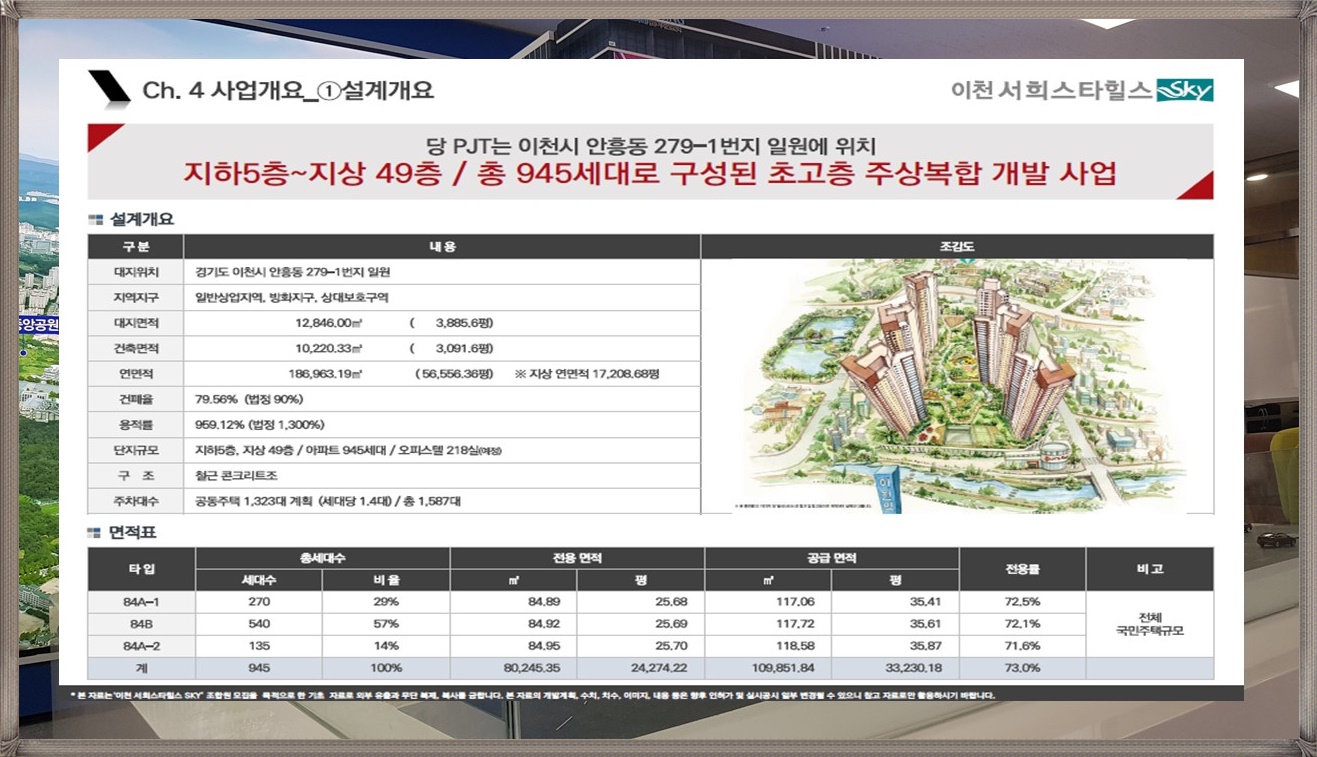The image size is (1317, 757).
Task: Click the '구분' column header
Action: [136, 247]
